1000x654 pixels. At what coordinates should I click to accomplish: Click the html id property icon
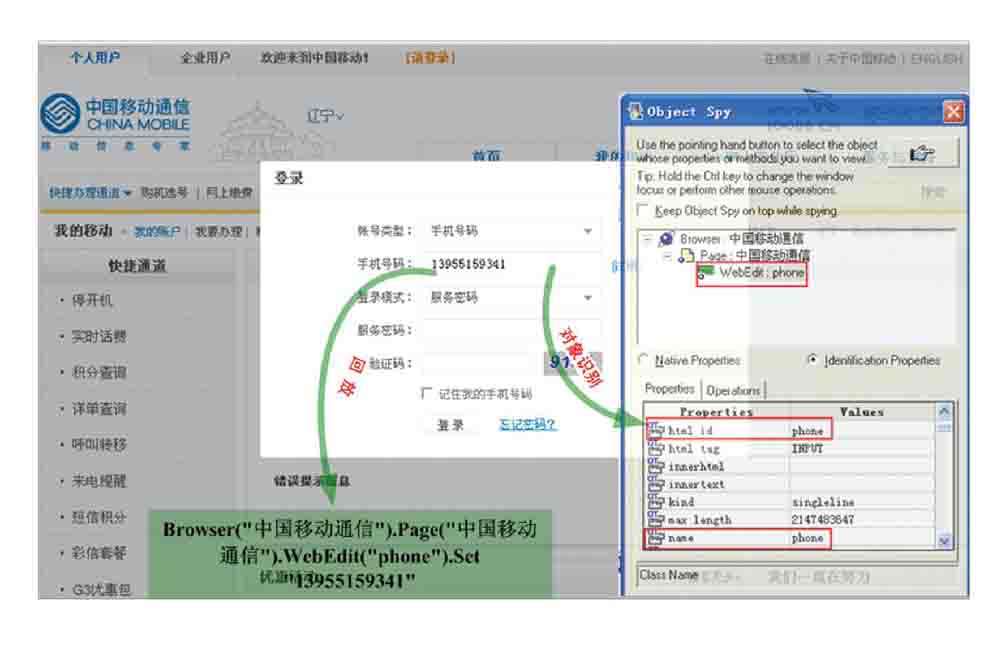coord(656,430)
